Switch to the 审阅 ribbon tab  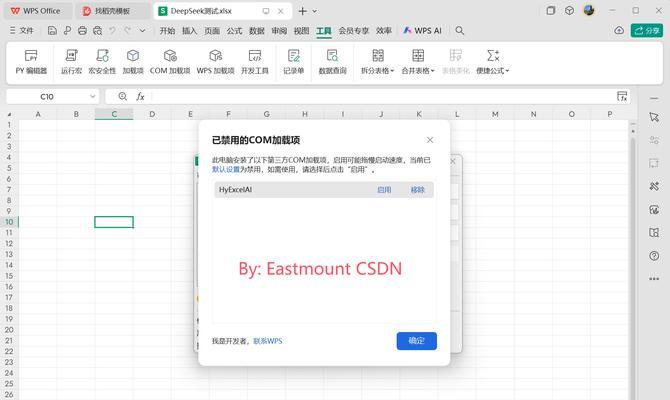click(x=279, y=31)
